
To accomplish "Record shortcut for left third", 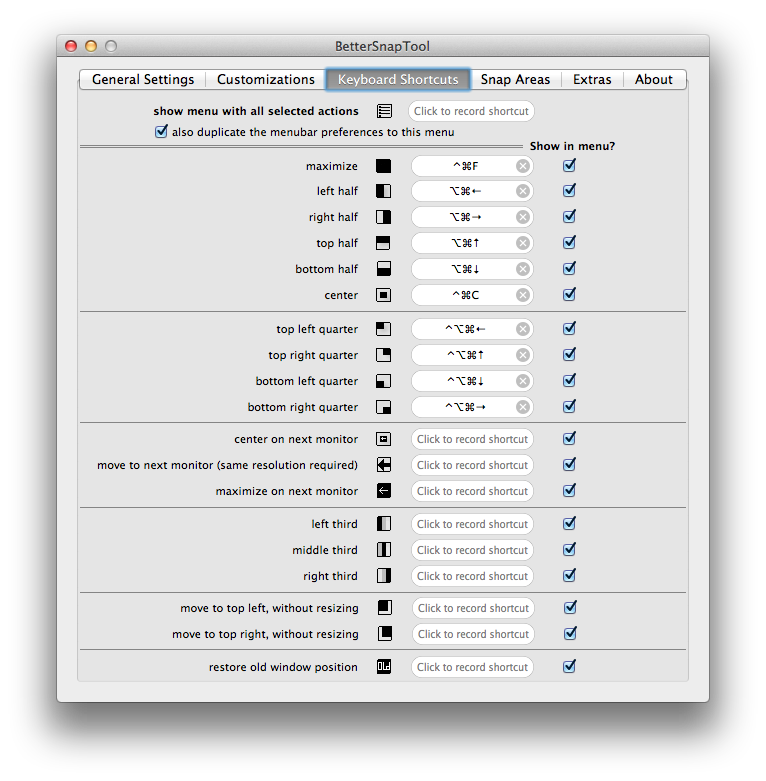I will click(x=472, y=524).
